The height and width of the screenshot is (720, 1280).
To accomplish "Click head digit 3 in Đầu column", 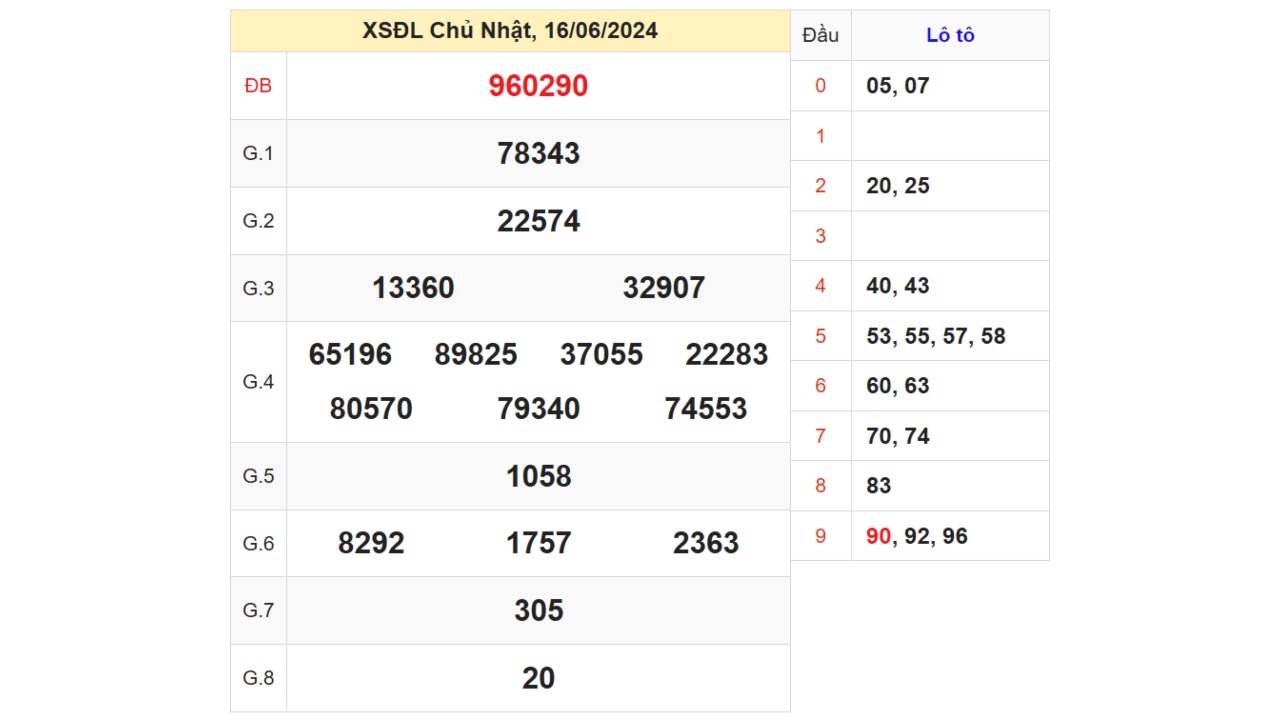I will [820, 236].
